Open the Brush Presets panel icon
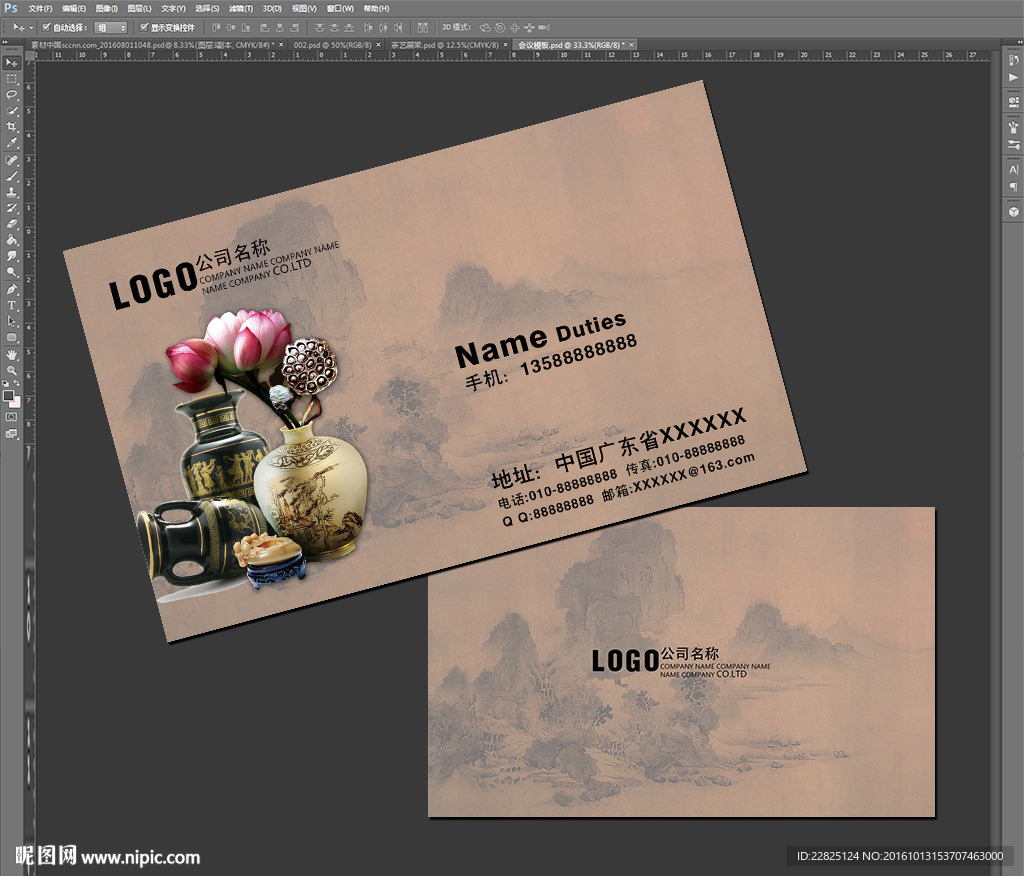This screenshot has height=876, width=1024. (1013, 144)
